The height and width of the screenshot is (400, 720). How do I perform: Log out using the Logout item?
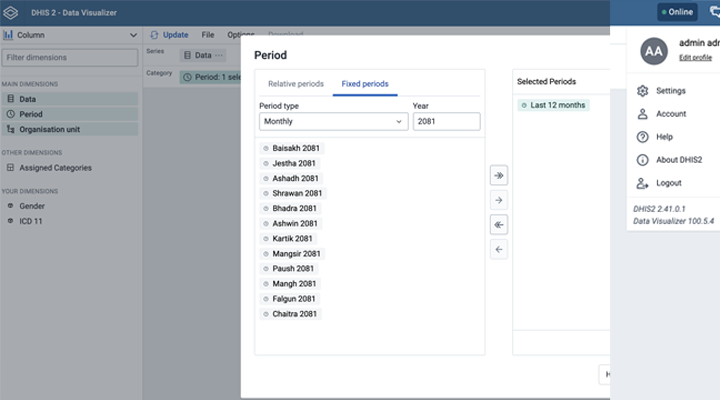(668, 183)
